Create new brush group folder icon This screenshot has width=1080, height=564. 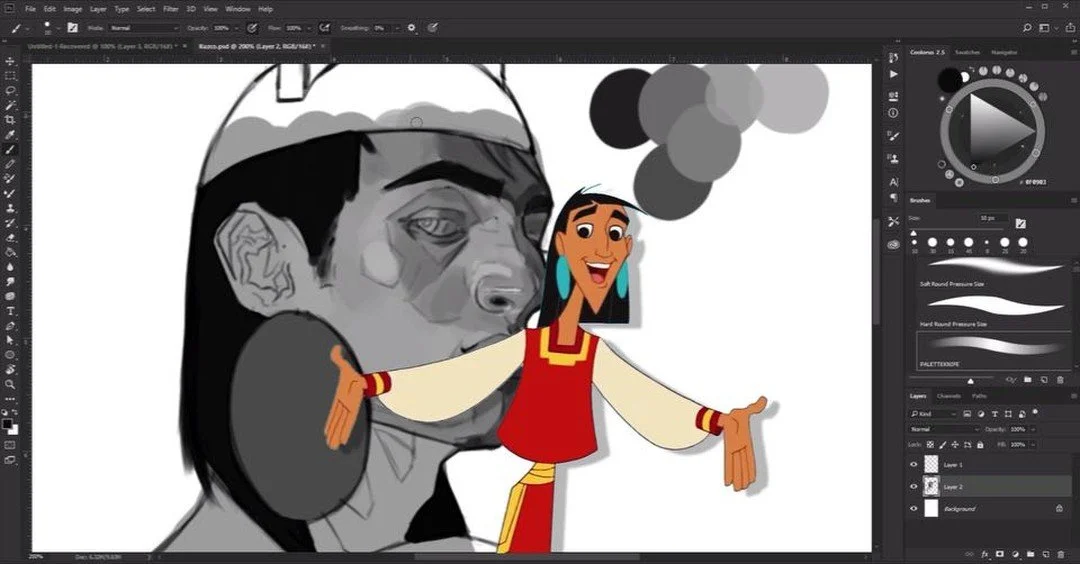tap(1028, 379)
